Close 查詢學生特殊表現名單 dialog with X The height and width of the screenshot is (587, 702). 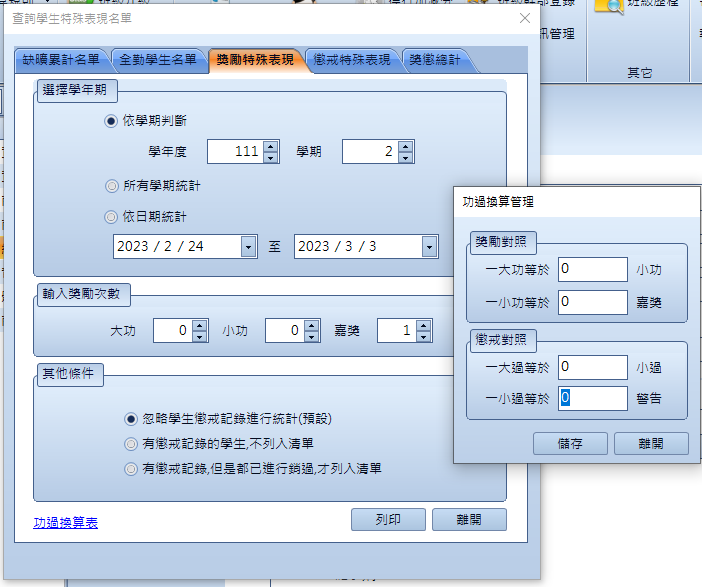point(525,17)
